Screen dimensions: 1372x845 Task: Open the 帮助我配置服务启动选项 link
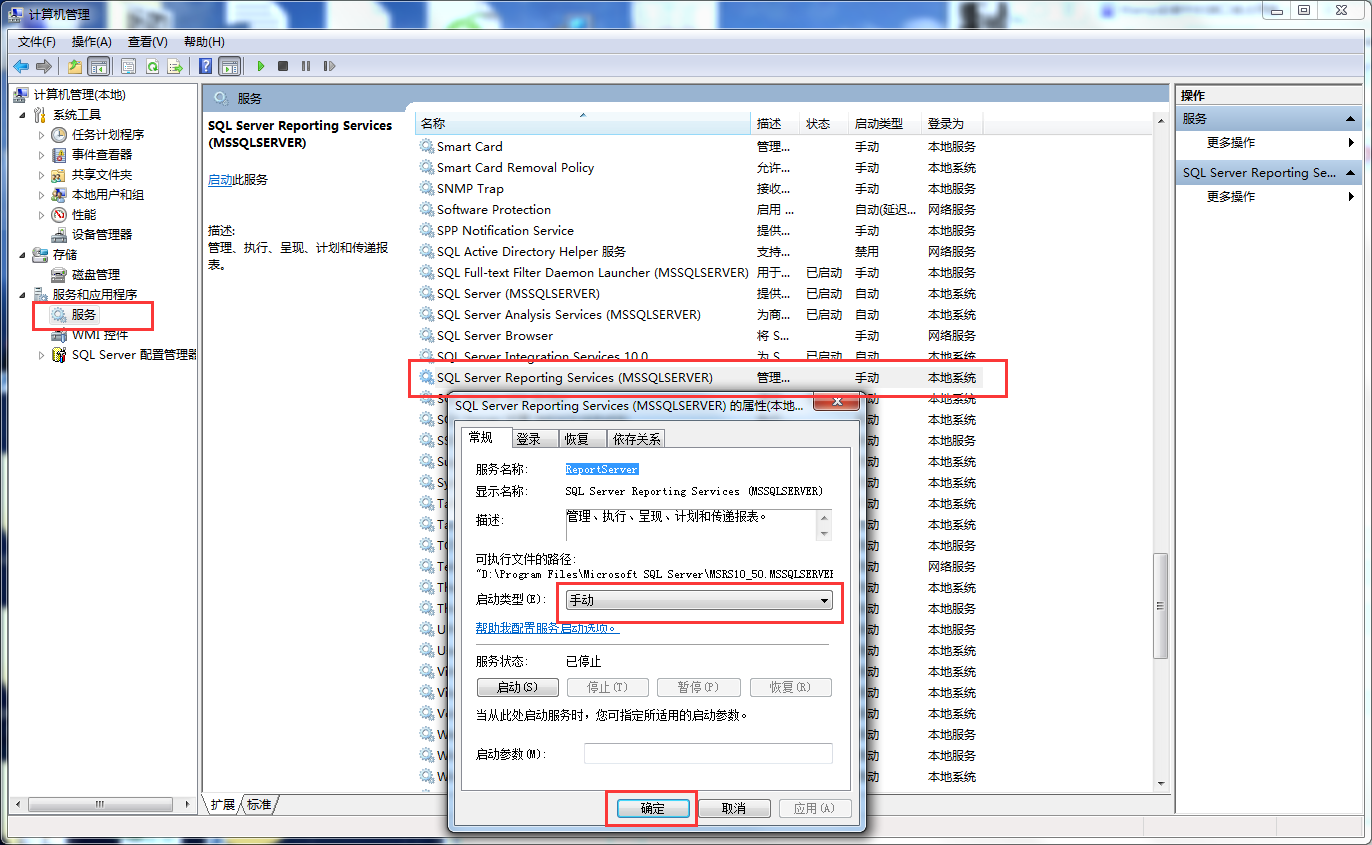[547, 628]
